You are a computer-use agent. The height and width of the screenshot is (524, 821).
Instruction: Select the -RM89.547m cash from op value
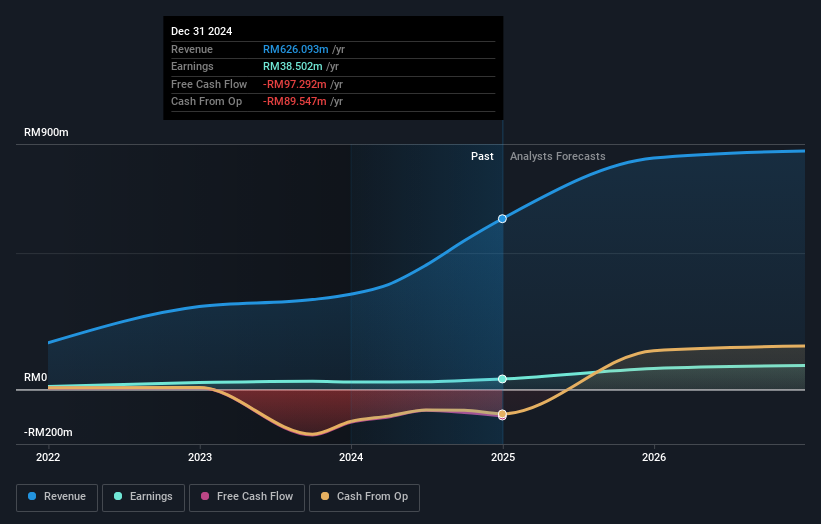coord(294,102)
